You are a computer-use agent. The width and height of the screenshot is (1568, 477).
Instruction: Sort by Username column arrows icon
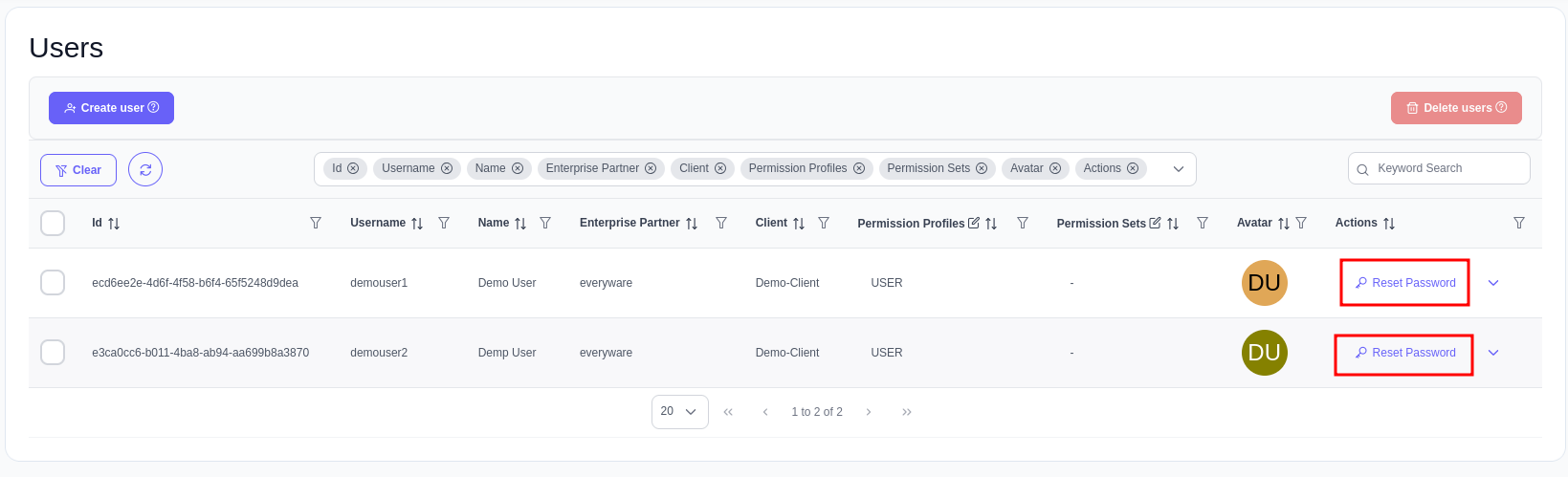point(417,224)
